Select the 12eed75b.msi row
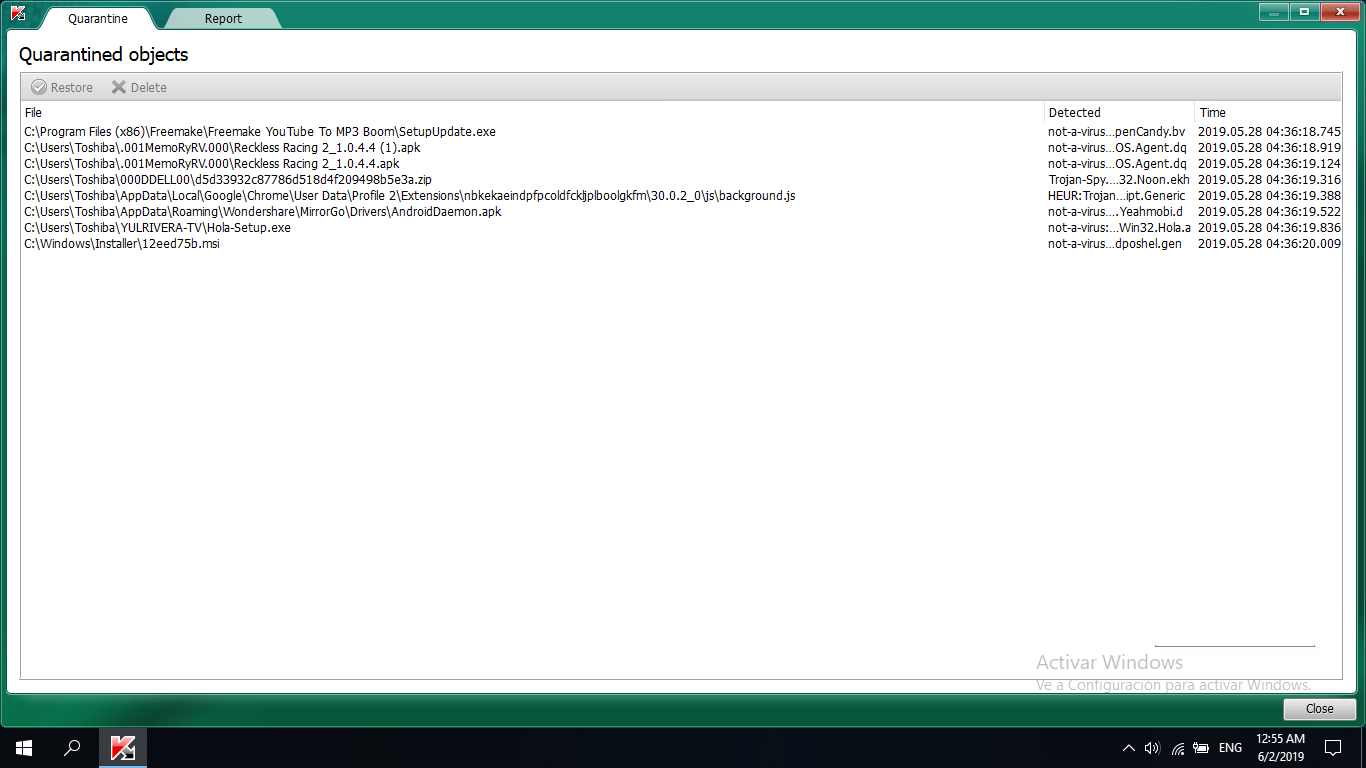This screenshot has width=1366, height=768. click(x=681, y=244)
